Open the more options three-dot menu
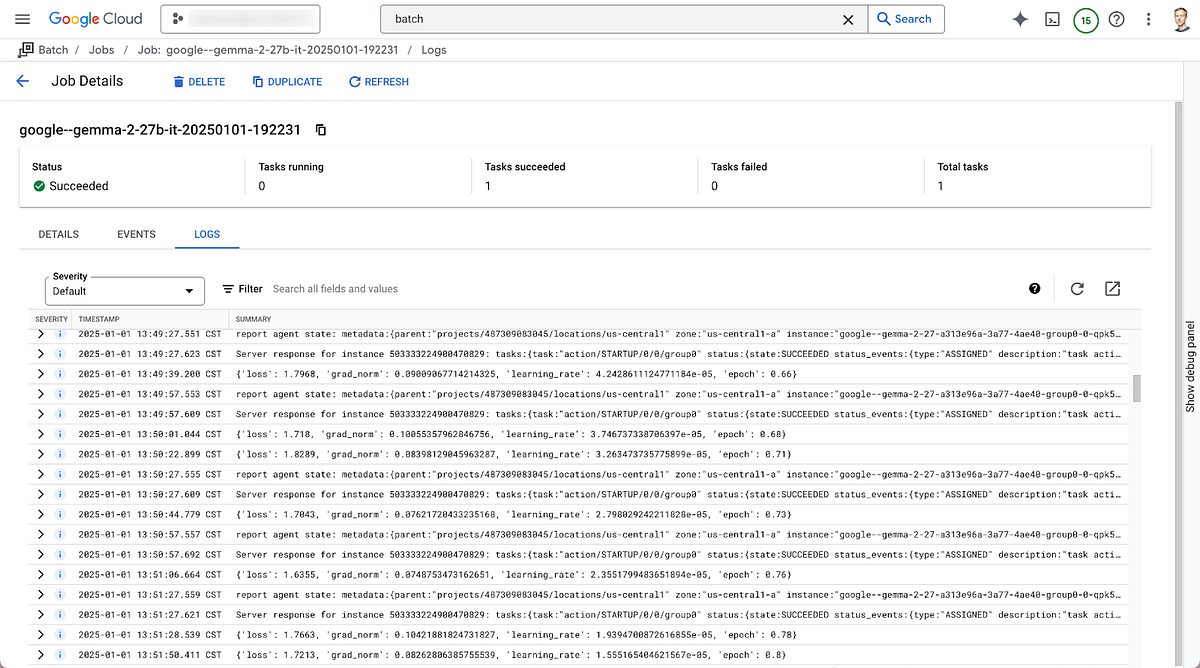This screenshot has width=1200, height=668. point(1148,18)
